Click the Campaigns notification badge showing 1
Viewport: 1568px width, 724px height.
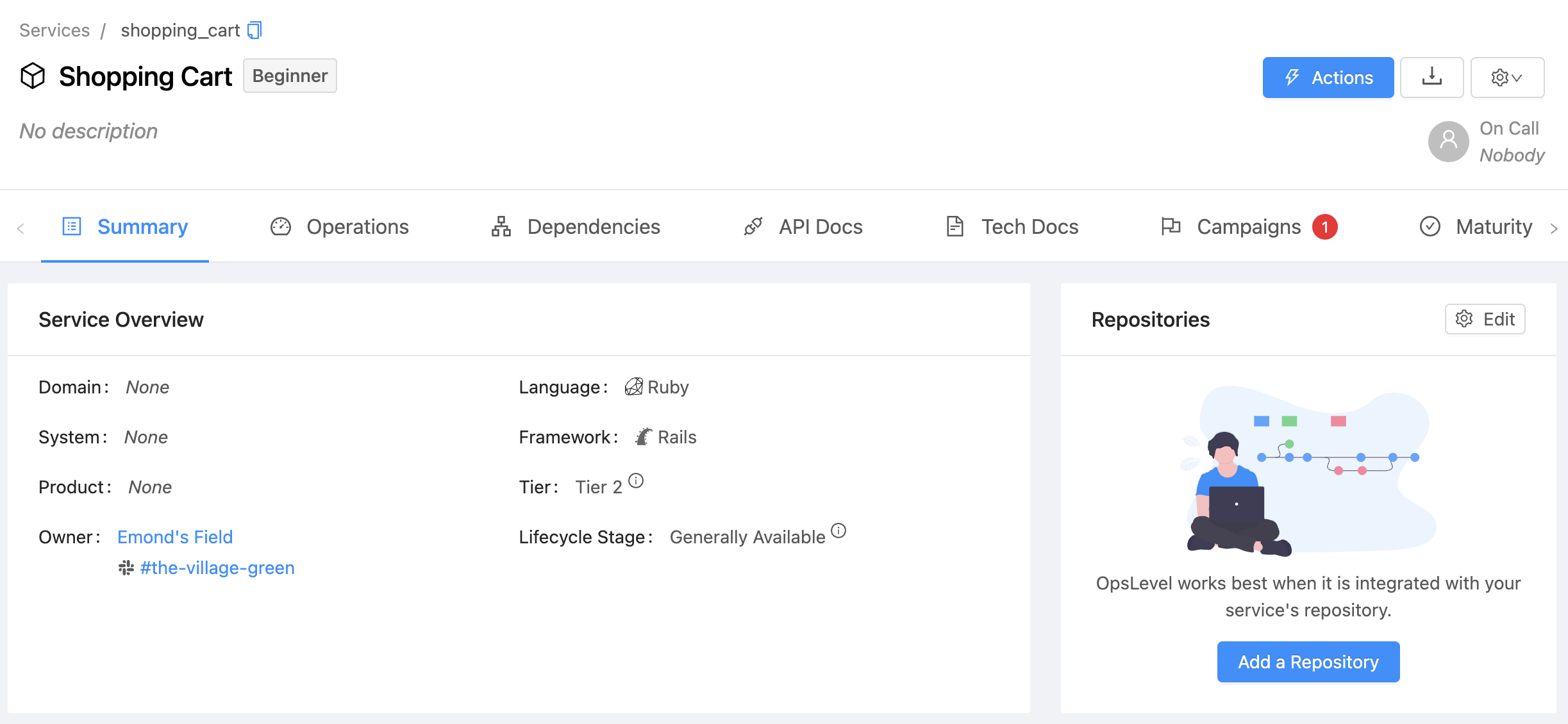pos(1324,227)
